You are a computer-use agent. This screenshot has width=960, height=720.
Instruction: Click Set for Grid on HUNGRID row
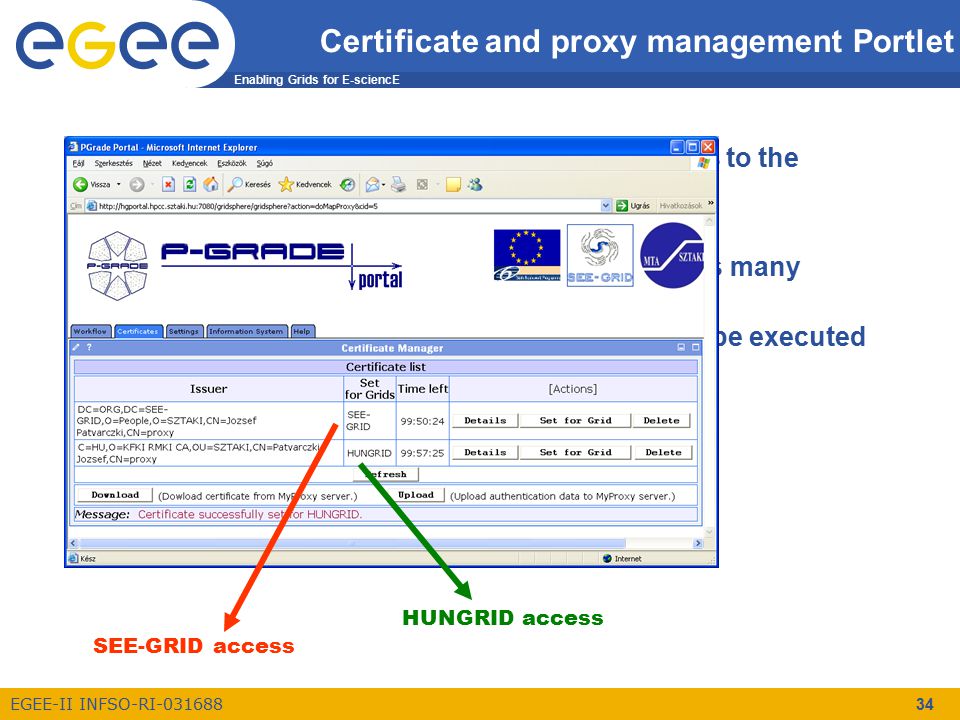tap(576, 452)
